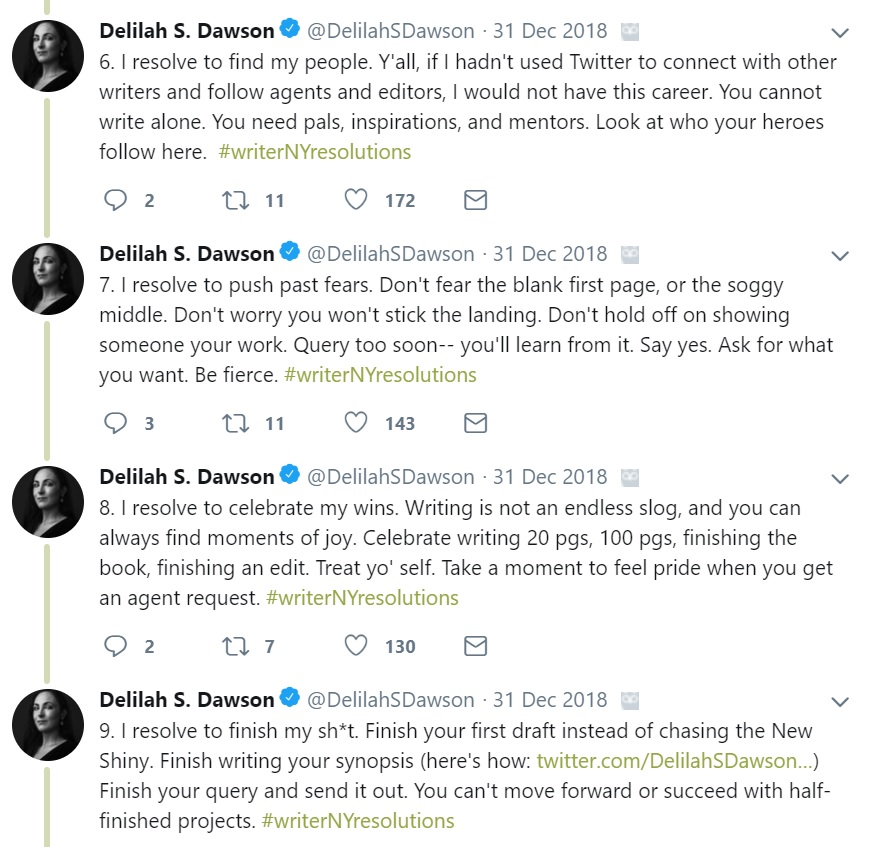Expand the options caret on tweet 7
This screenshot has height=847, width=871.
coord(840,255)
